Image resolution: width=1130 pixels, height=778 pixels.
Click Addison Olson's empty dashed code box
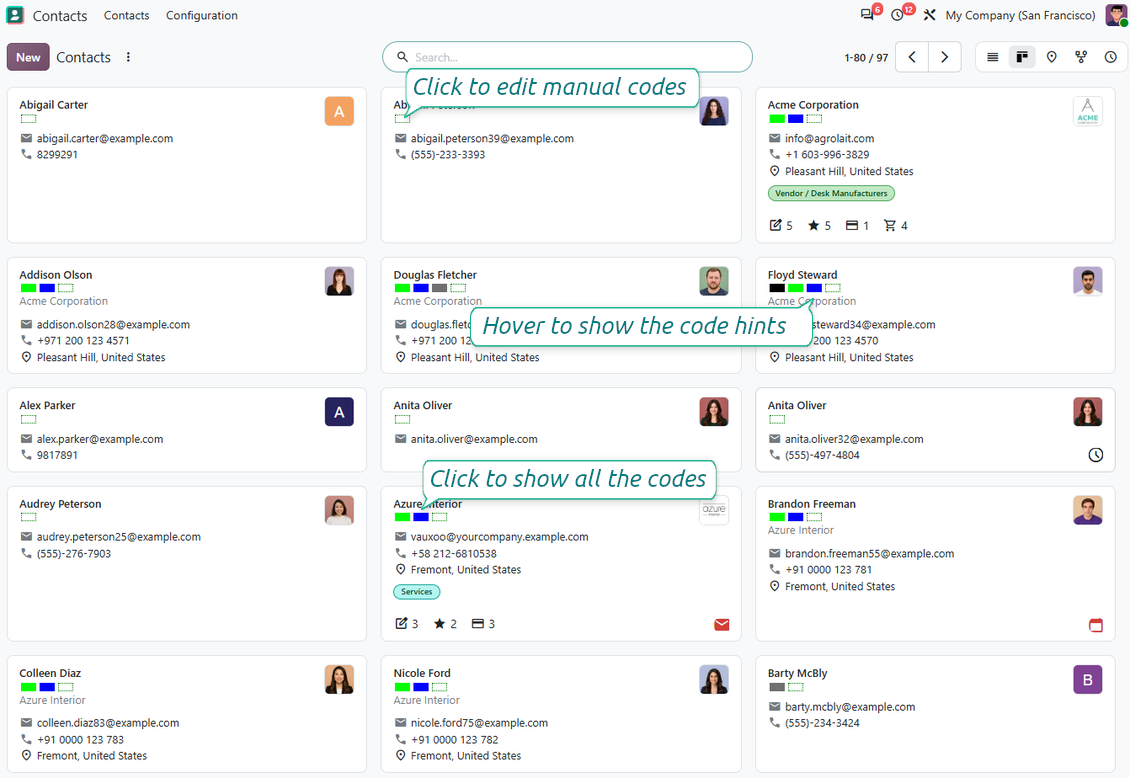66,288
